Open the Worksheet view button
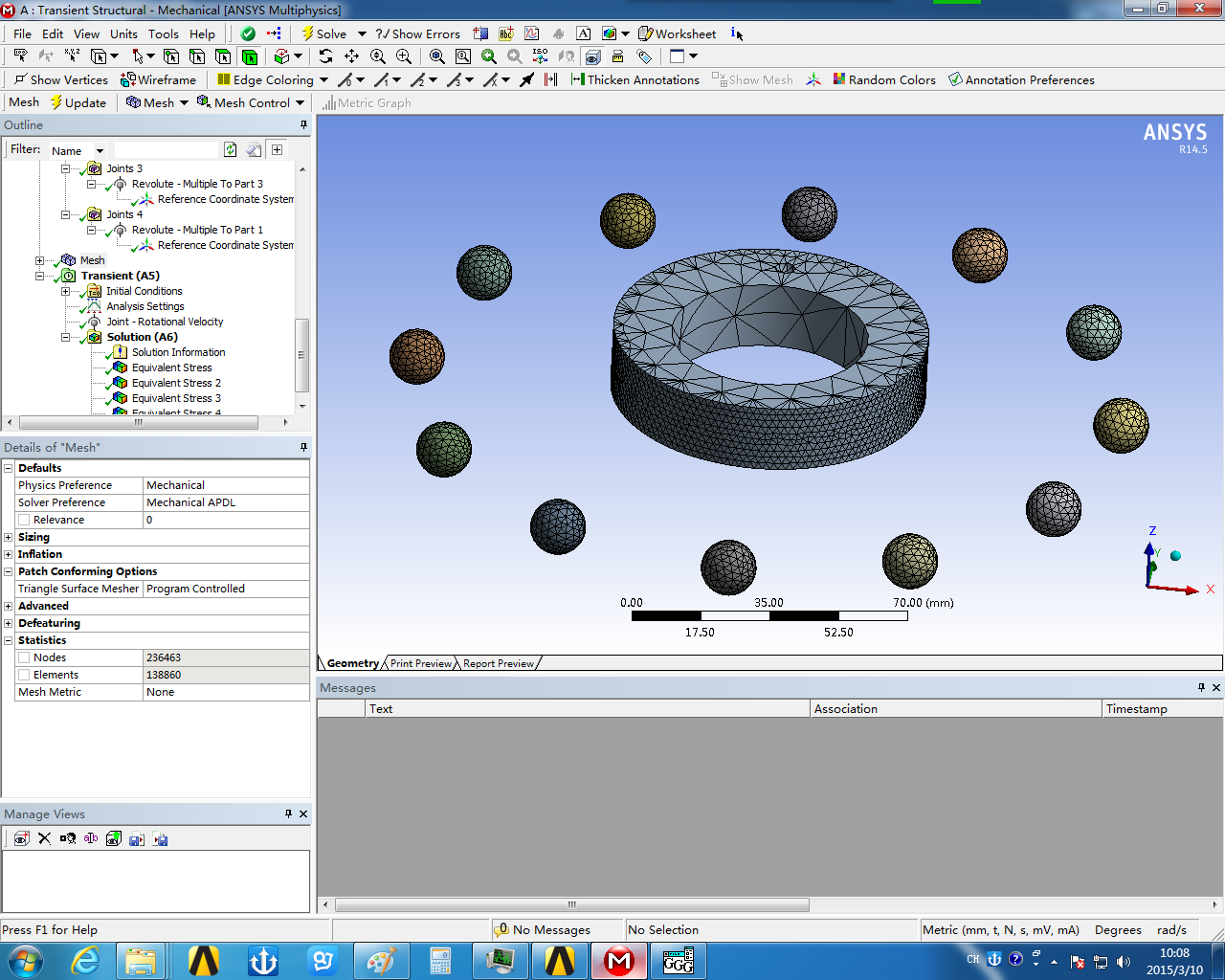This screenshot has width=1225, height=980. click(677, 33)
